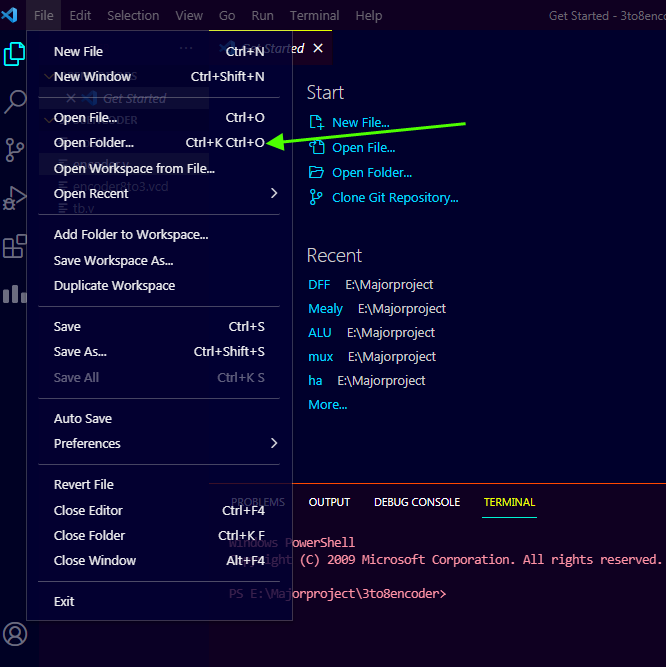This screenshot has height=667, width=666.
Task: Open recent project DFF
Action: pos(319,285)
